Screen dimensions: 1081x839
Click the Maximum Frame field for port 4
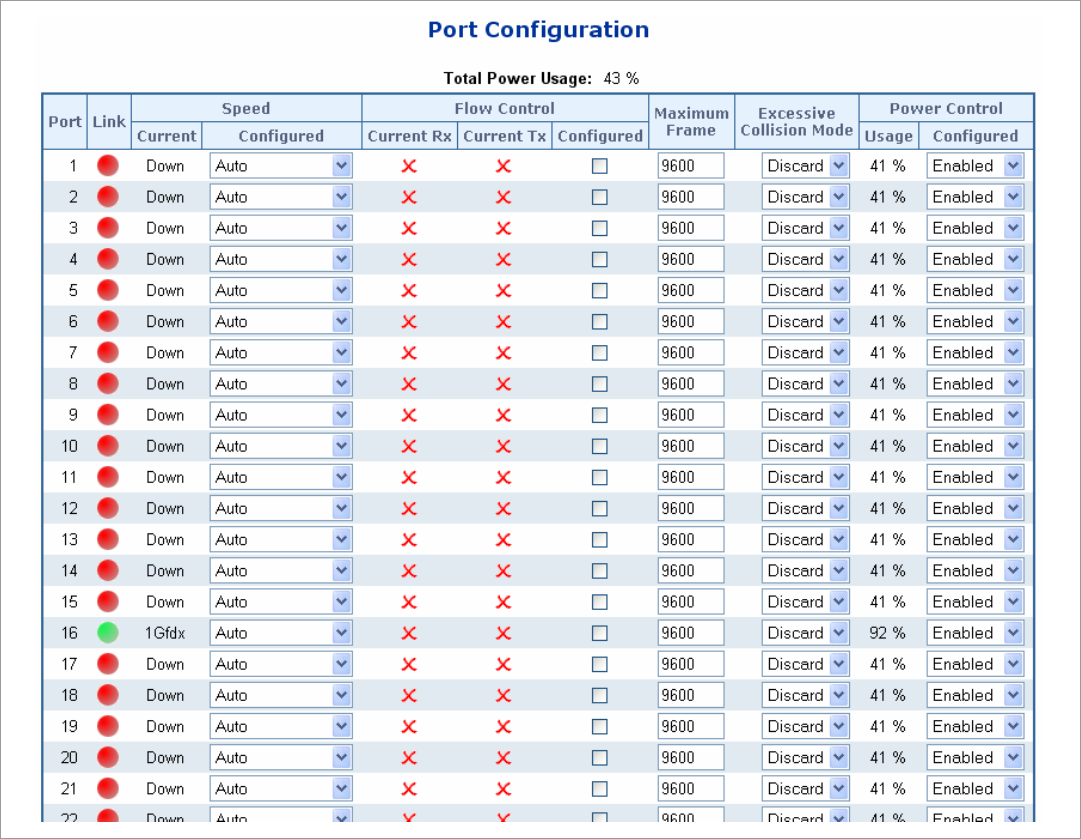690,260
